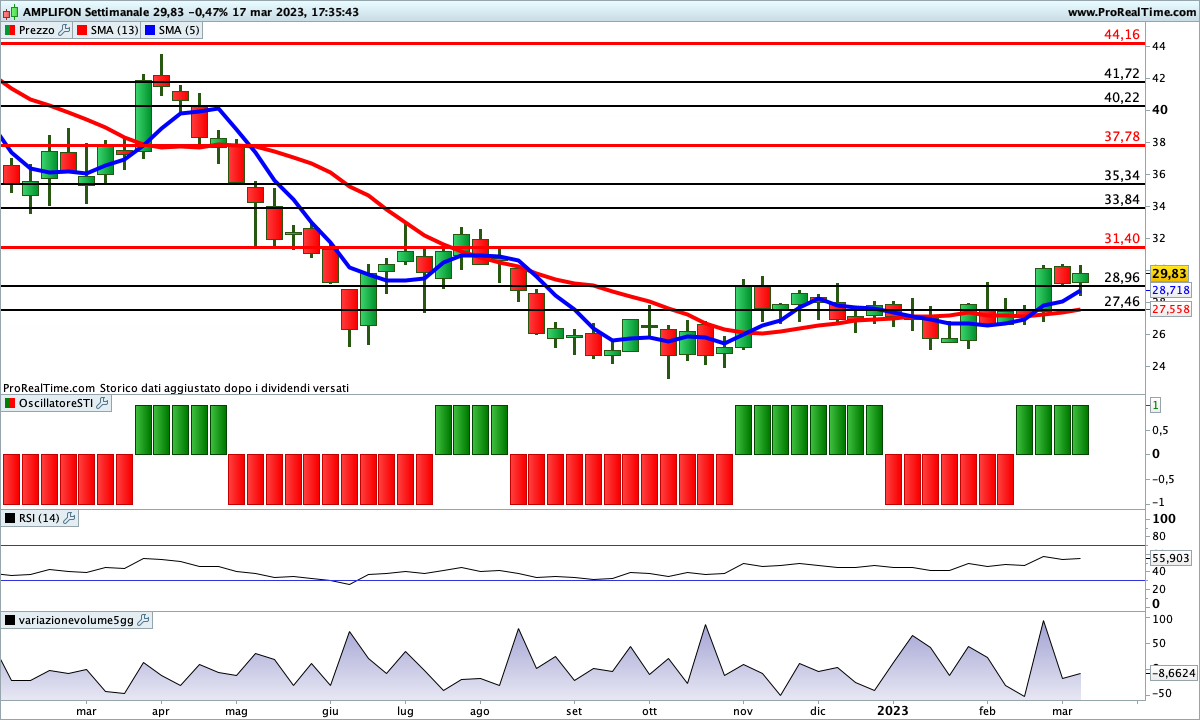Screen dimensions: 1200x720
Task: Open OscillatoreSTI settings wrench
Action: 102,403
